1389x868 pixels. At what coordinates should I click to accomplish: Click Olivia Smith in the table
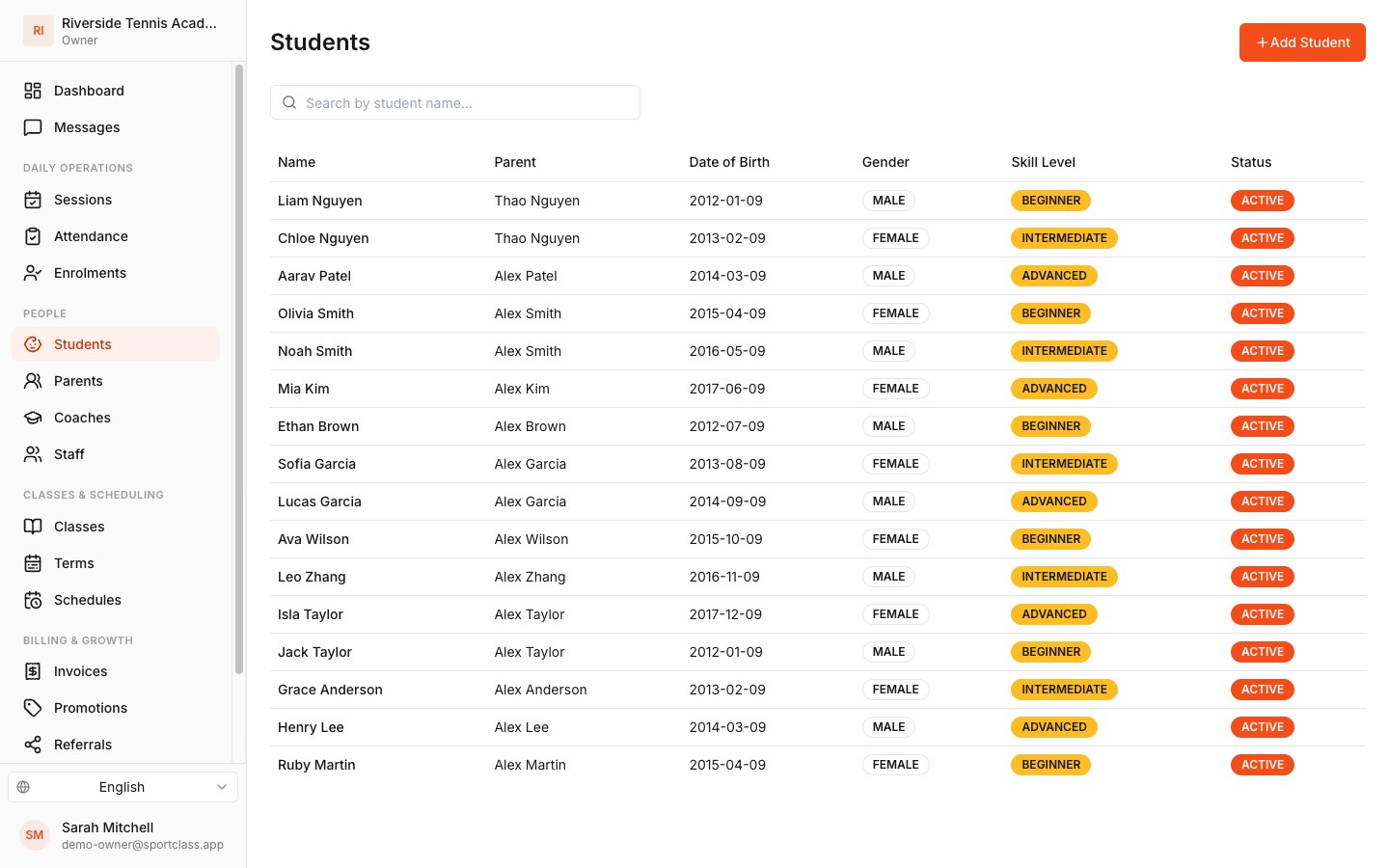click(x=315, y=313)
